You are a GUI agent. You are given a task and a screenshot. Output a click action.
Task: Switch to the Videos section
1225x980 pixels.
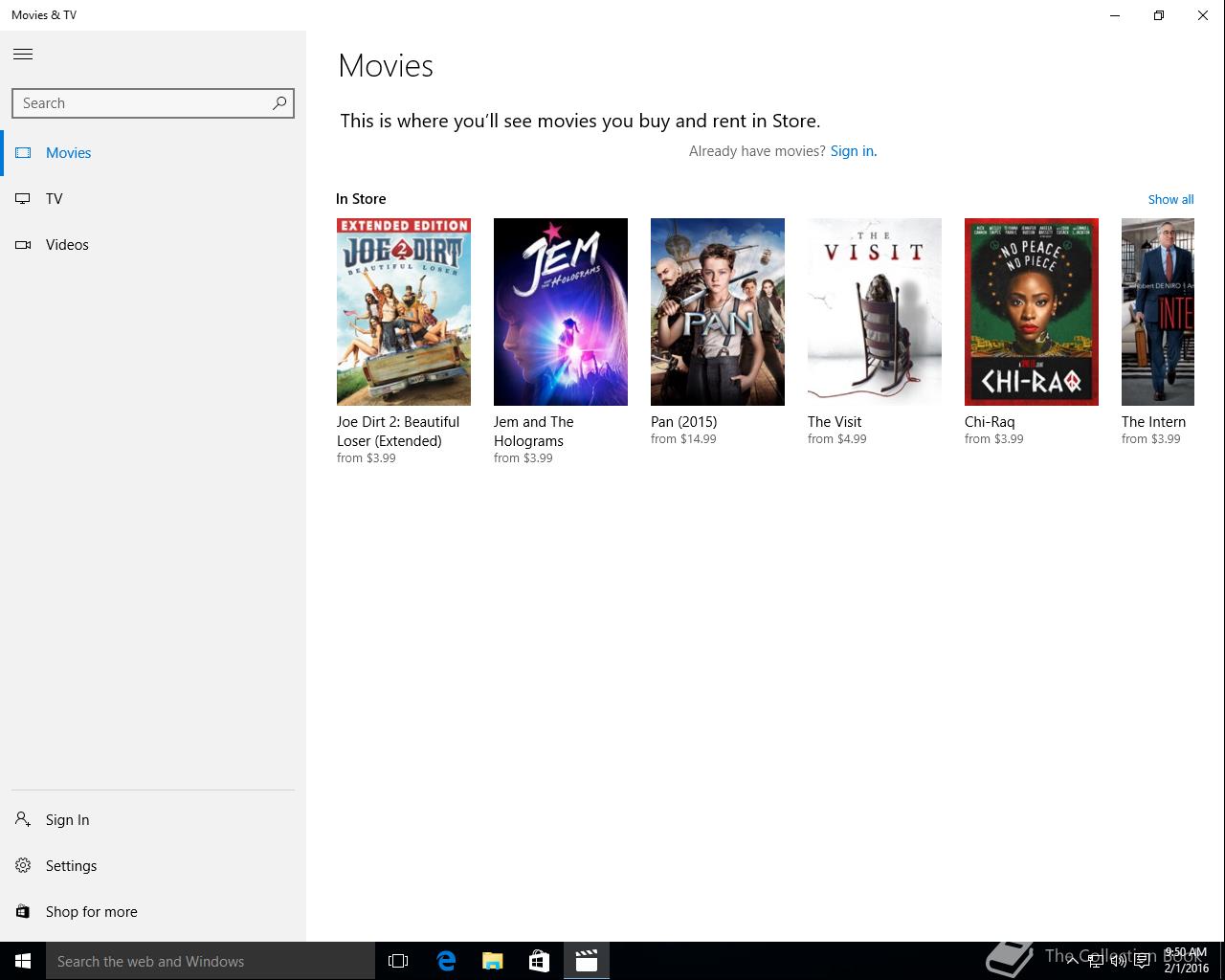(x=153, y=245)
